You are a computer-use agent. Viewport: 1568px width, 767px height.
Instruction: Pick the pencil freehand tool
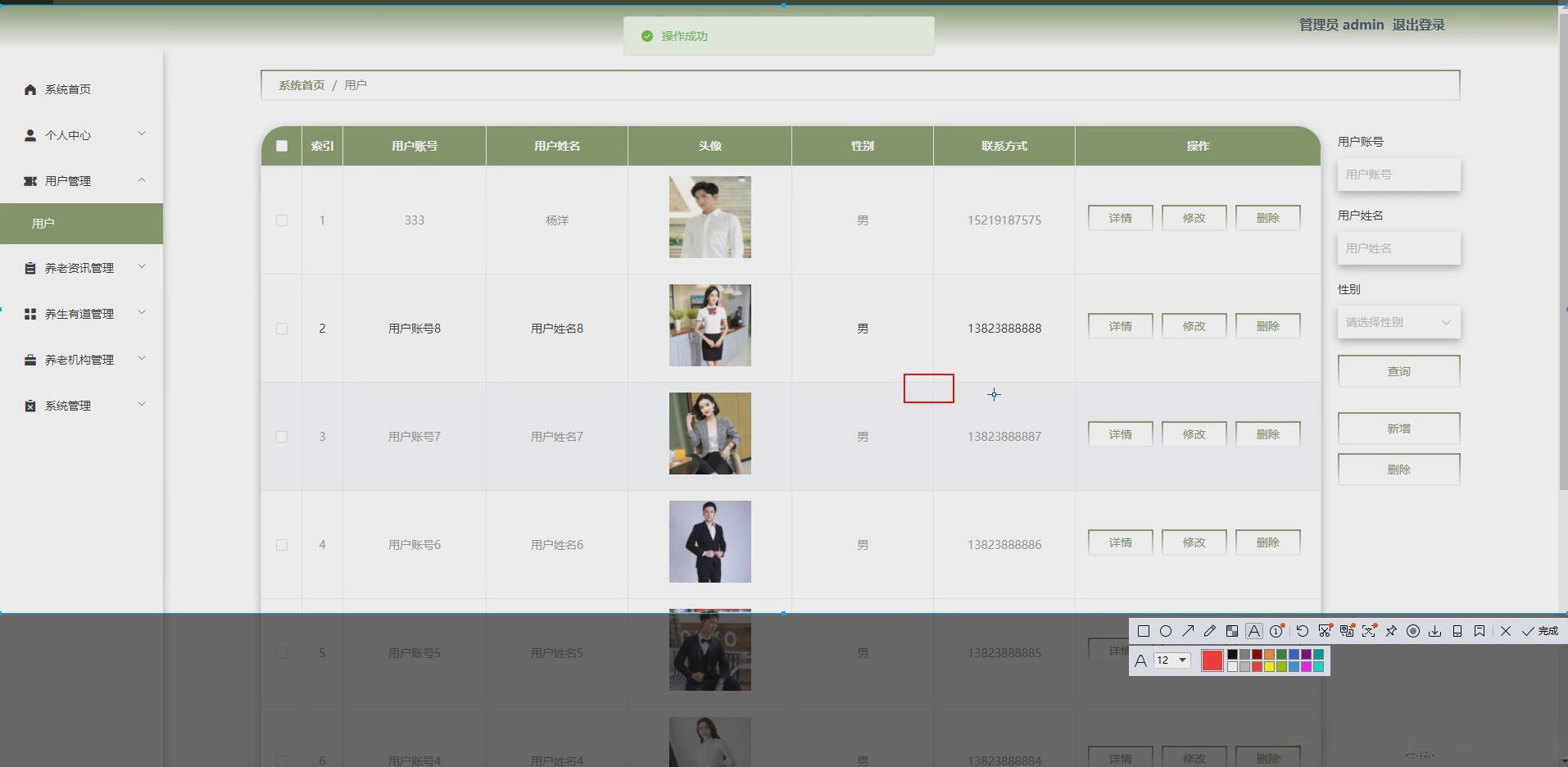1210,631
